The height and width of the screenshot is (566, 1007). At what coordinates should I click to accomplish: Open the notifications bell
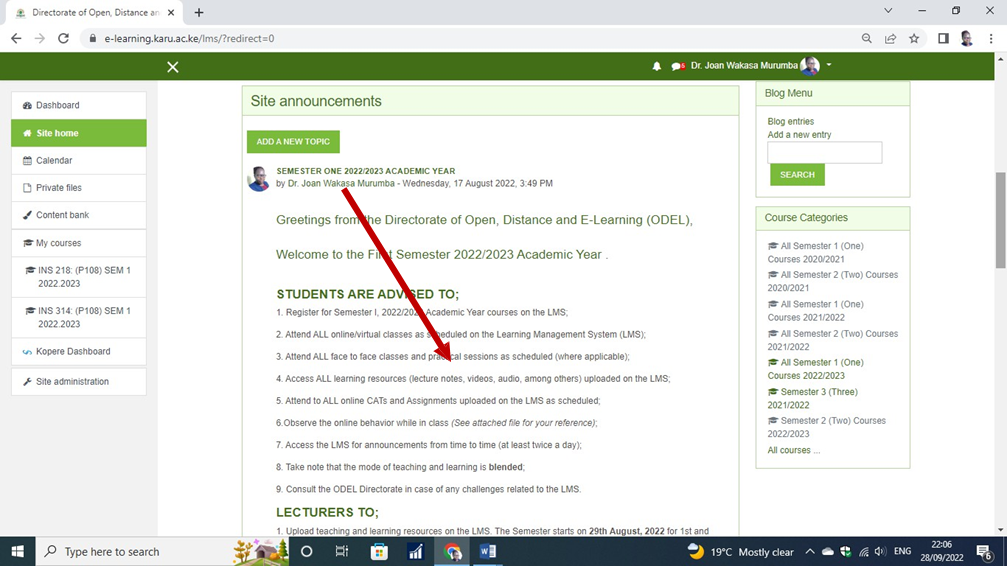[x=656, y=66]
